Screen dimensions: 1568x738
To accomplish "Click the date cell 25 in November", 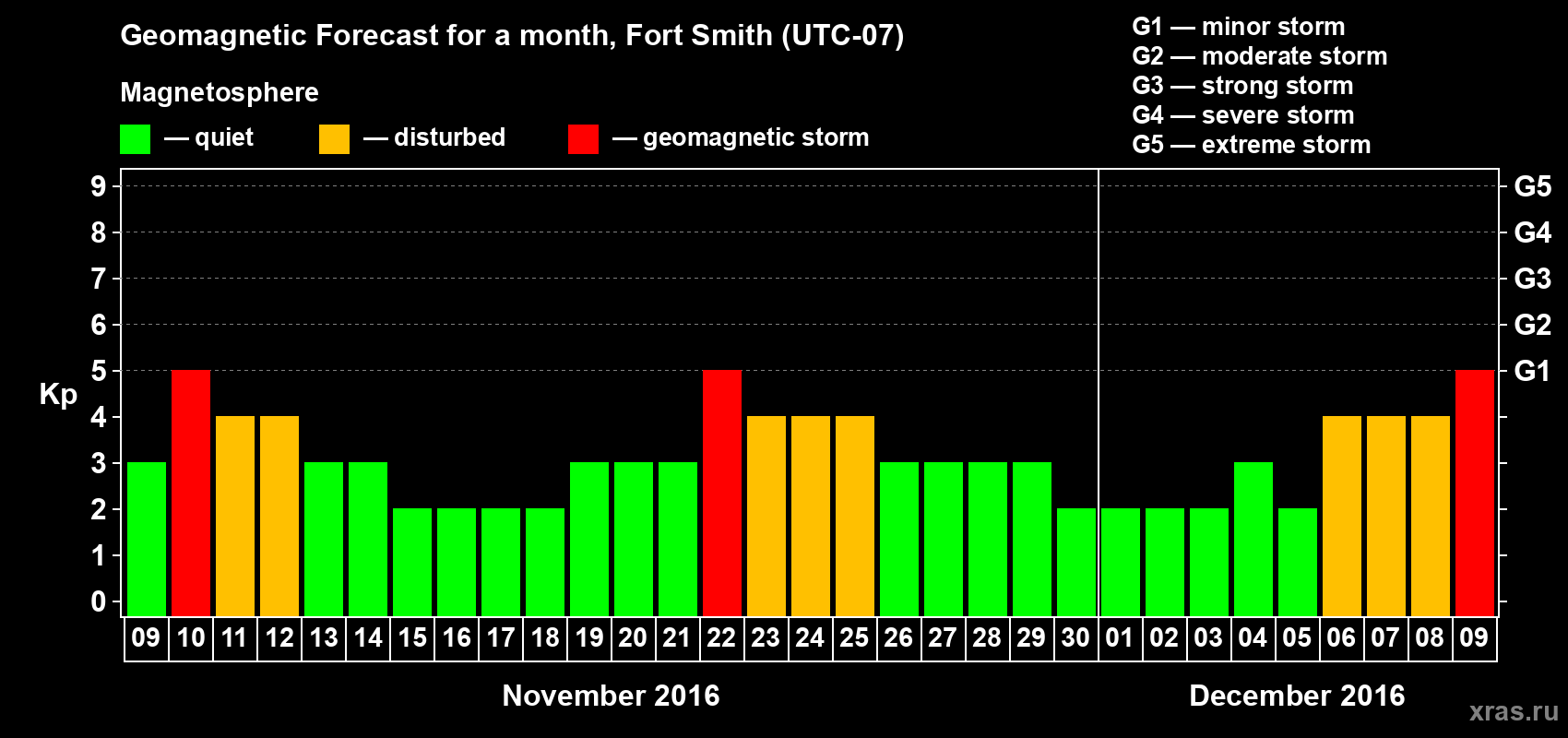I will tap(855, 638).
